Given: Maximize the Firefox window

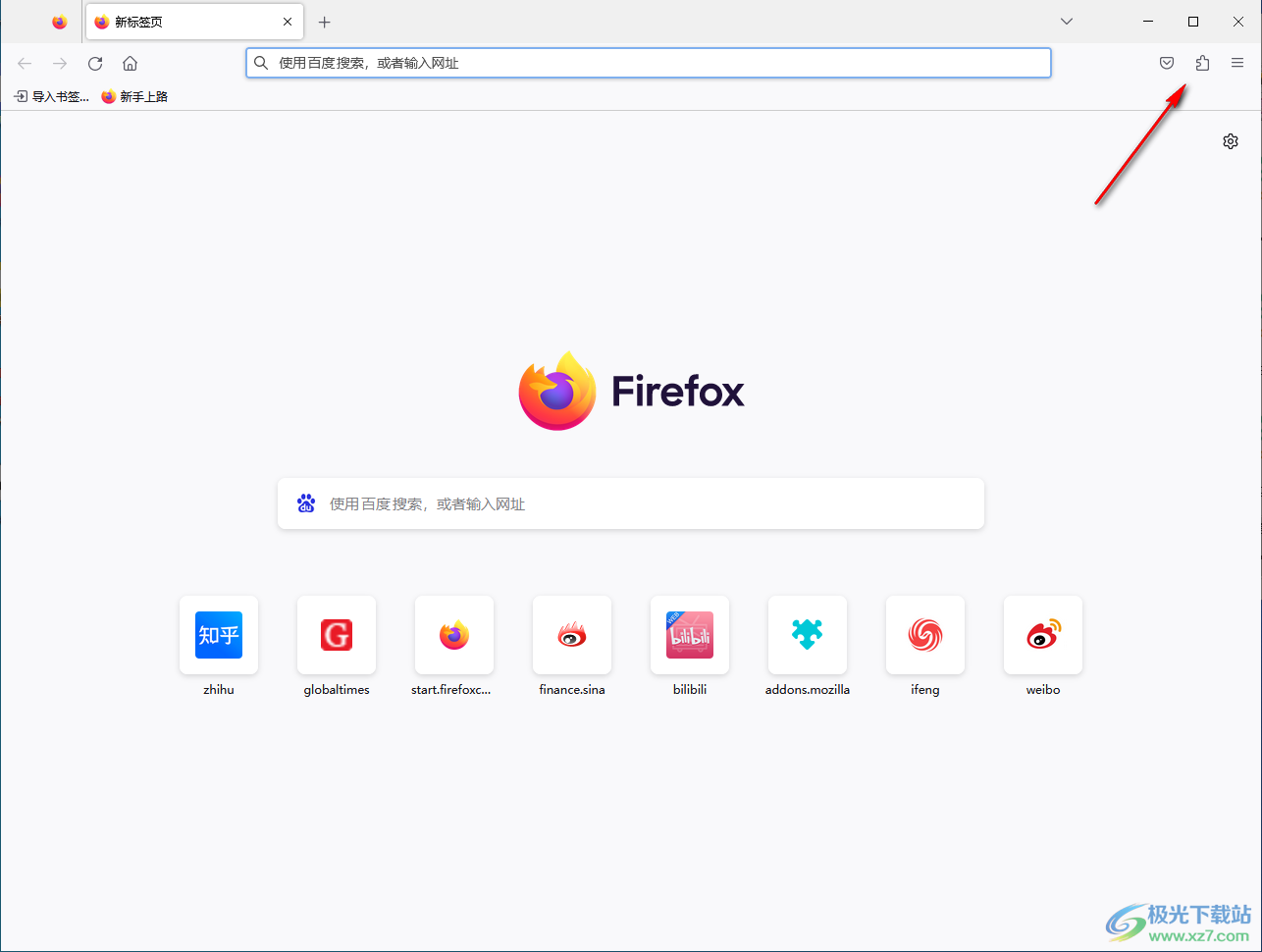Looking at the screenshot, I should pyautogui.click(x=1193, y=22).
